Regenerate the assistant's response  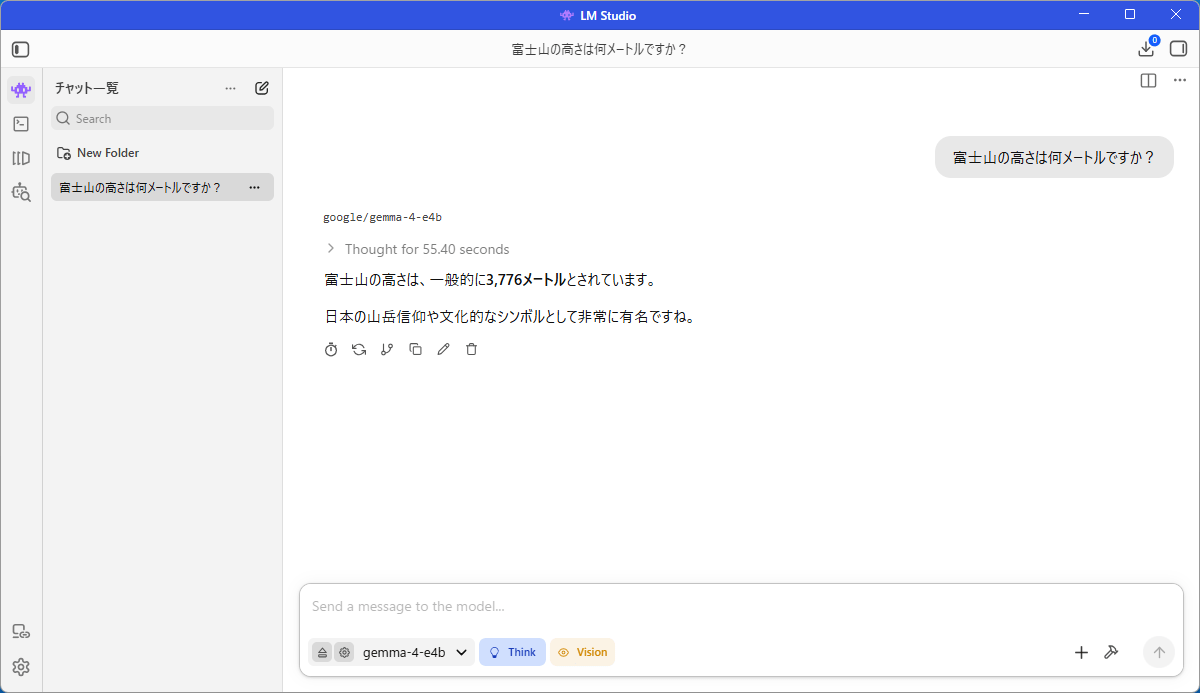[359, 349]
